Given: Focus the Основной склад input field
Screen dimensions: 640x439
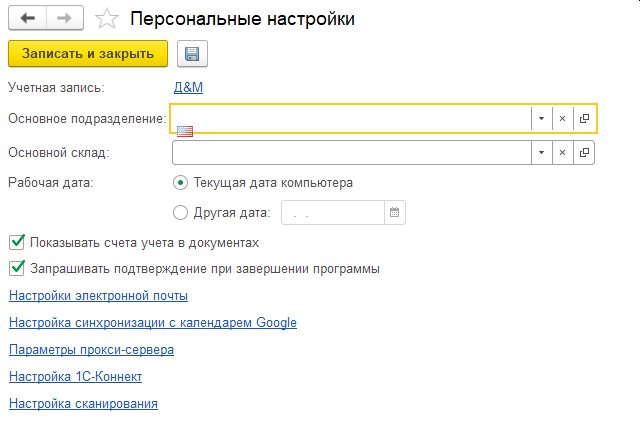Looking at the screenshot, I should point(352,153).
